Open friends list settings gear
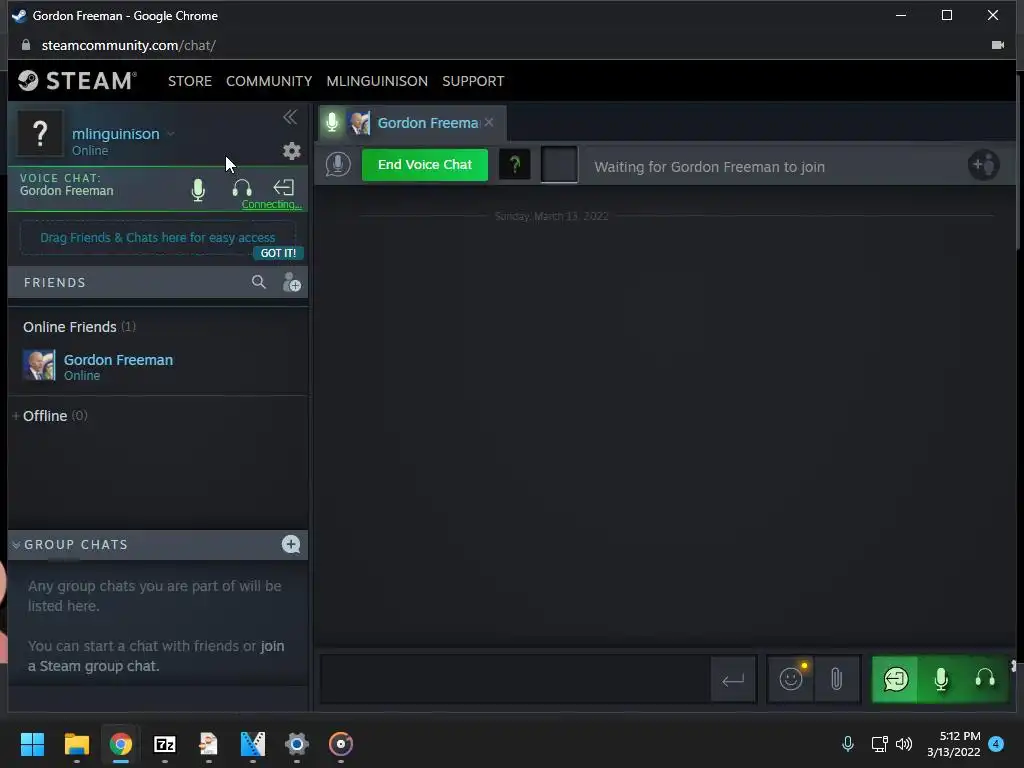 click(x=291, y=151)
